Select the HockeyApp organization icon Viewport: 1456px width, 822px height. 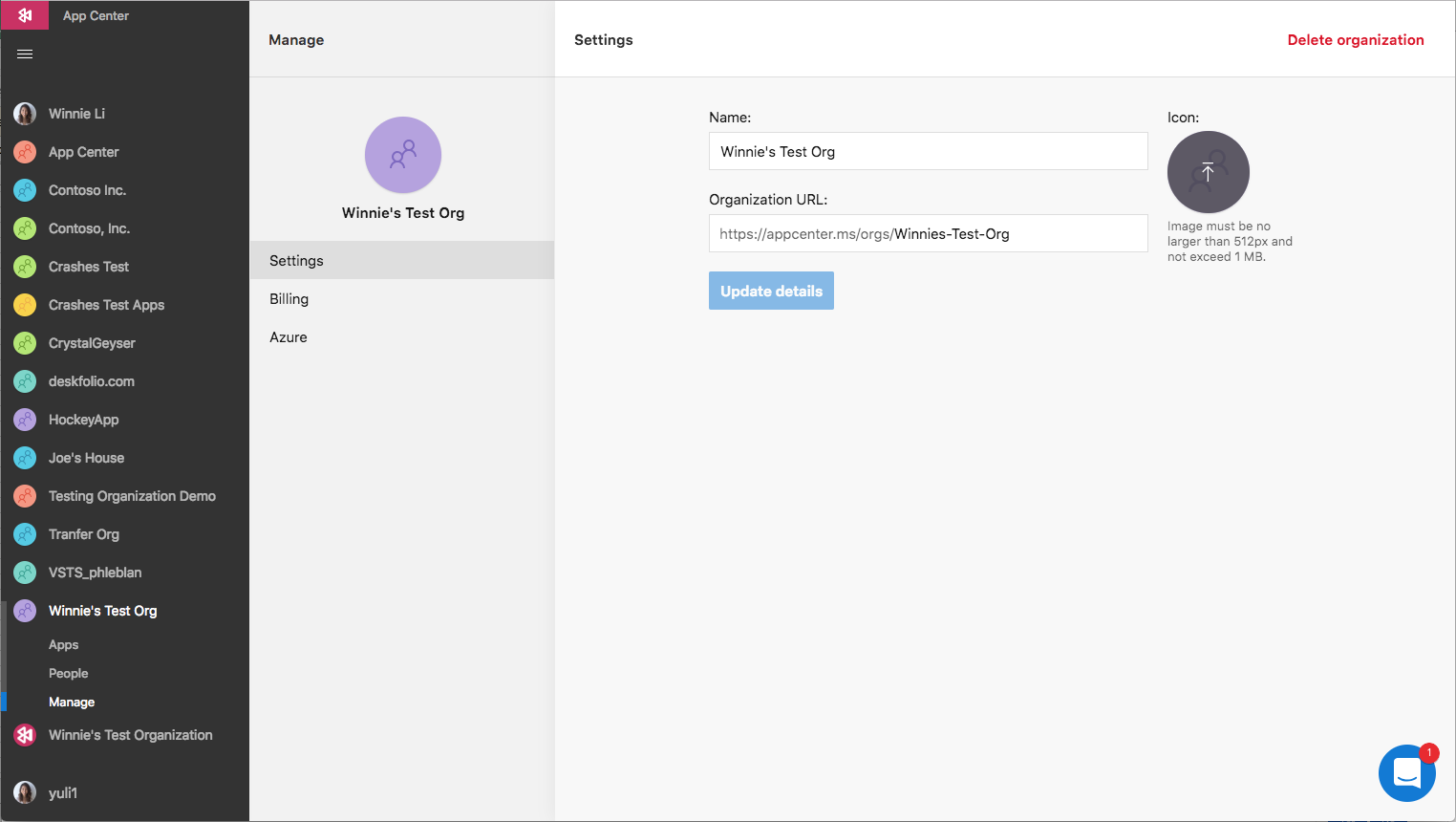click(x=24, y=419)
